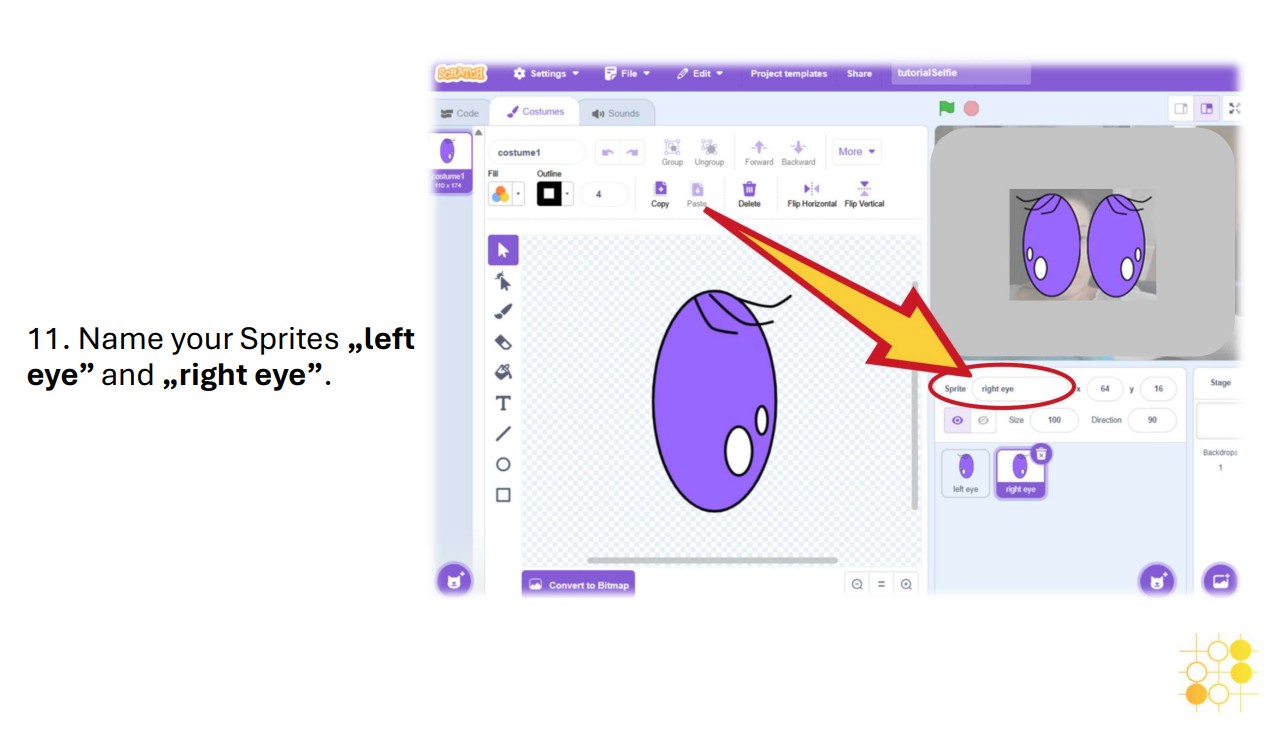Open the Fill color picker

[x=500, y=192]
